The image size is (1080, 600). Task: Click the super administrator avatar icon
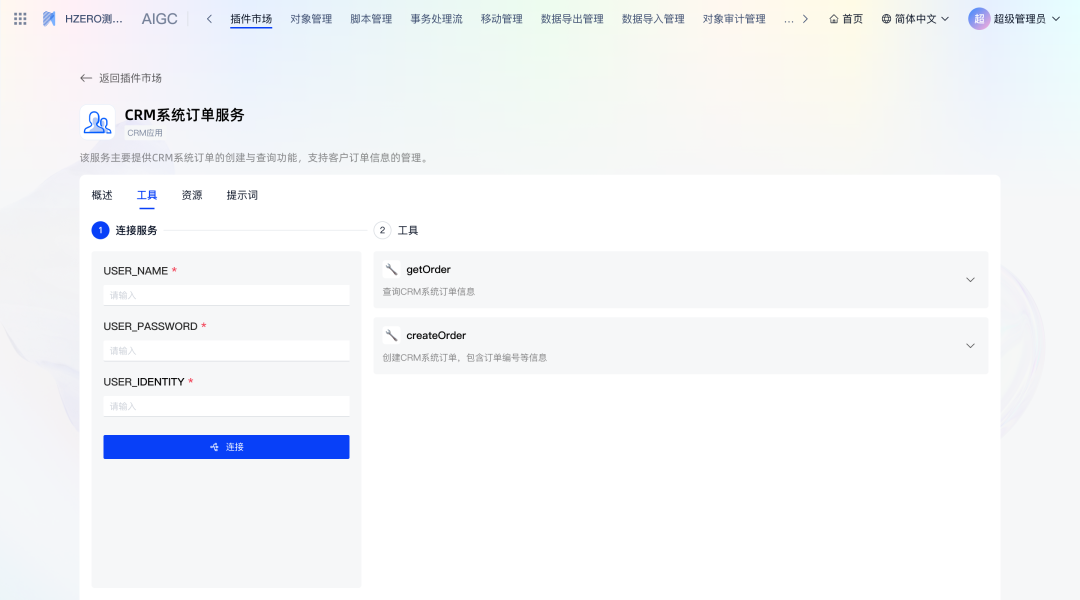coord(979,19)
